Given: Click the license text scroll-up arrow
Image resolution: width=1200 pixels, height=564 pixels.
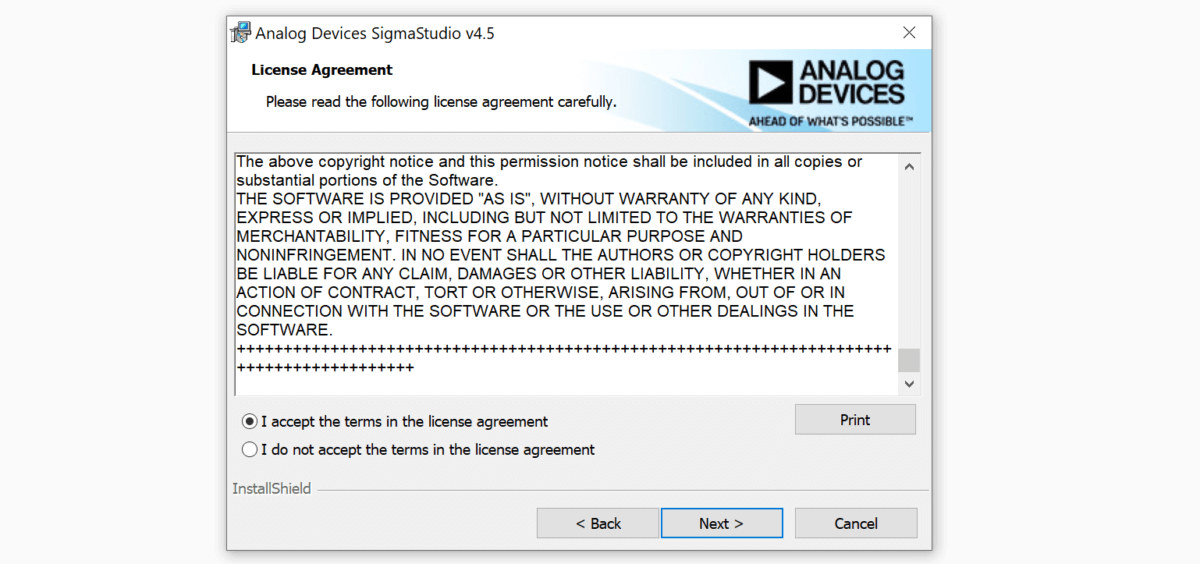Looking at the screenshot, I should coord(909,166).
